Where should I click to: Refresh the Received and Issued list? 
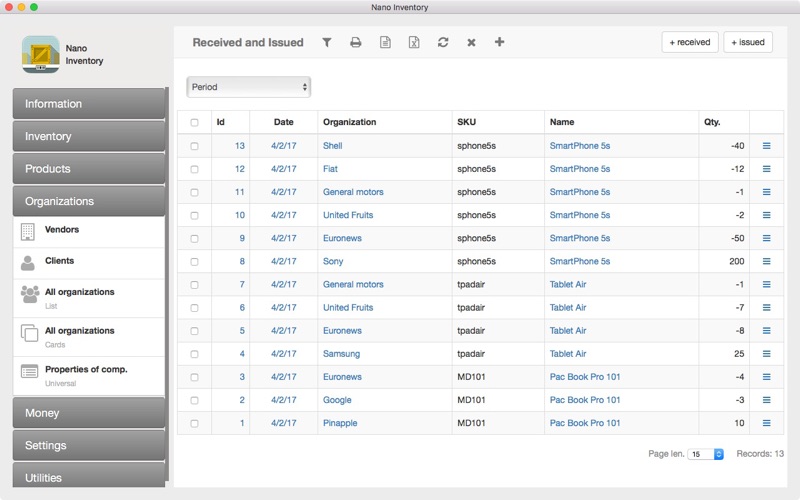[443, 42]
